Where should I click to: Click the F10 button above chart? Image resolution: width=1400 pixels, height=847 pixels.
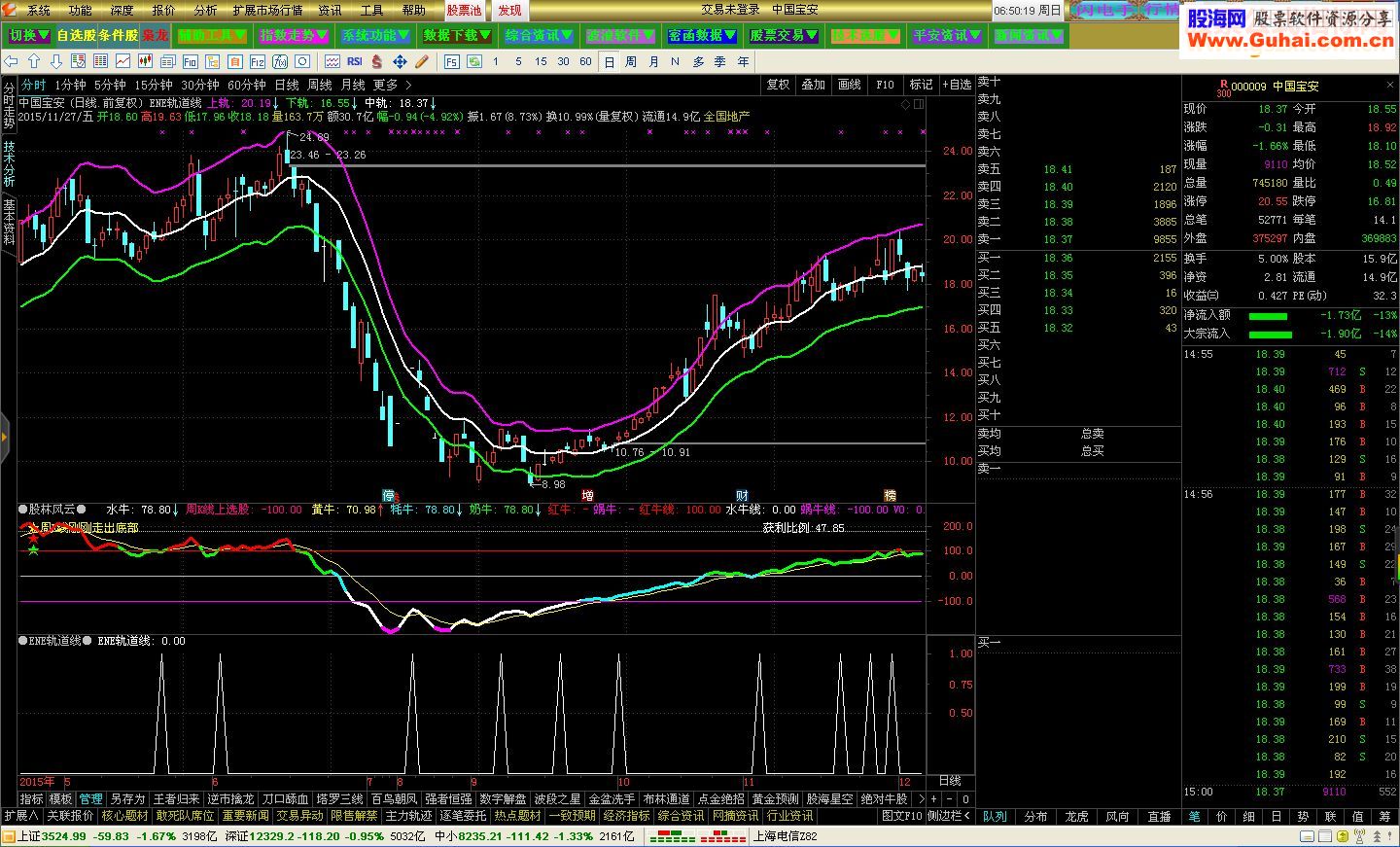885,85
